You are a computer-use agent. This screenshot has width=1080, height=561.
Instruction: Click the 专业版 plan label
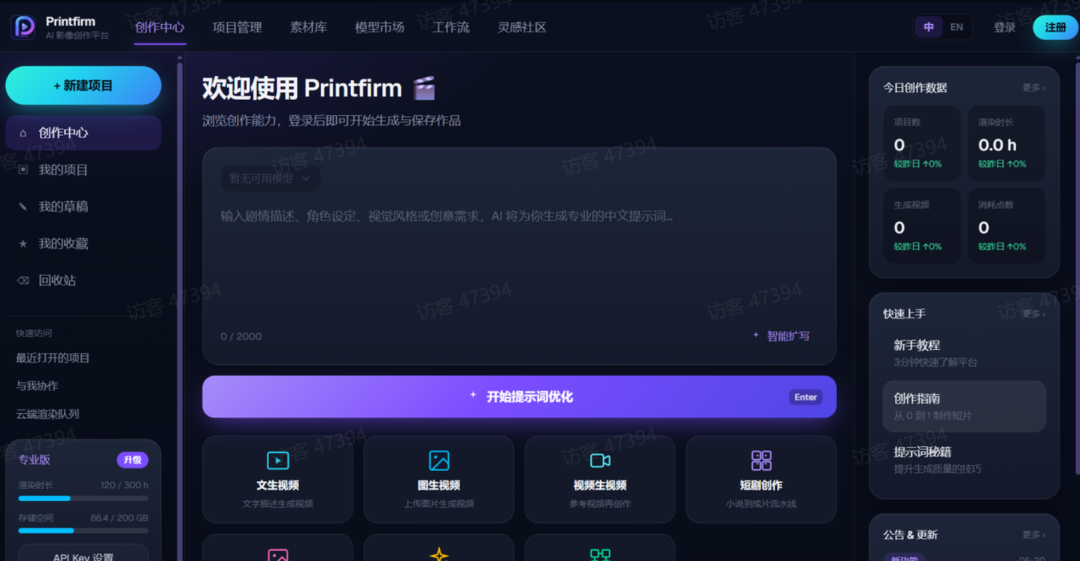(34, 460)
